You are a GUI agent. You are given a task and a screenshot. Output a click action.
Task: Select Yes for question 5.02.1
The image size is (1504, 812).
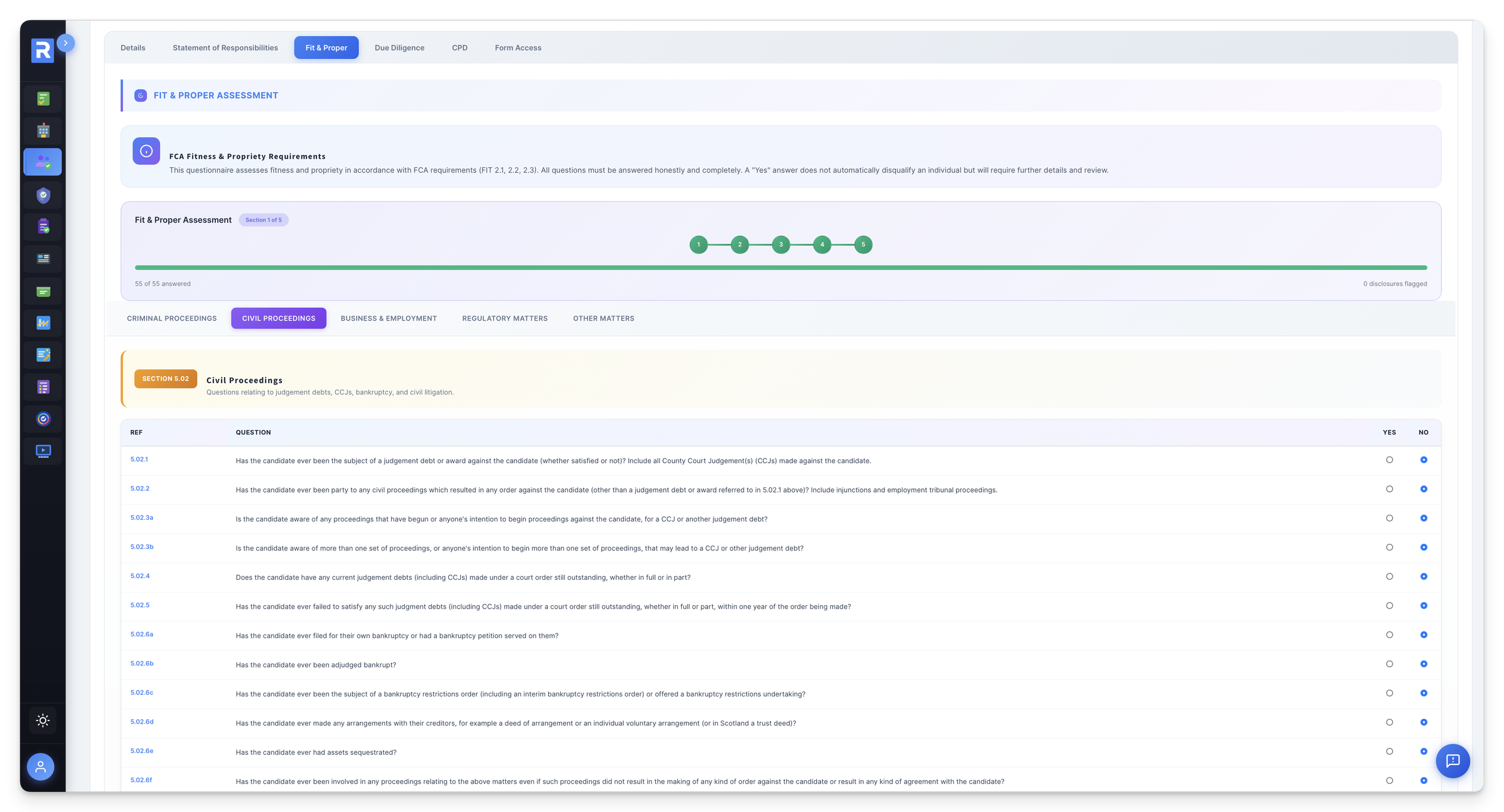[x=1390, y=460]
